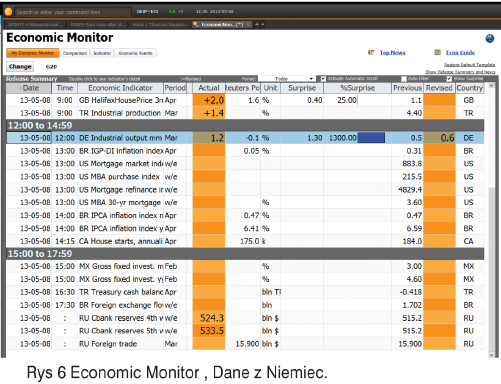Open the Top News link

tap(393, 53)
